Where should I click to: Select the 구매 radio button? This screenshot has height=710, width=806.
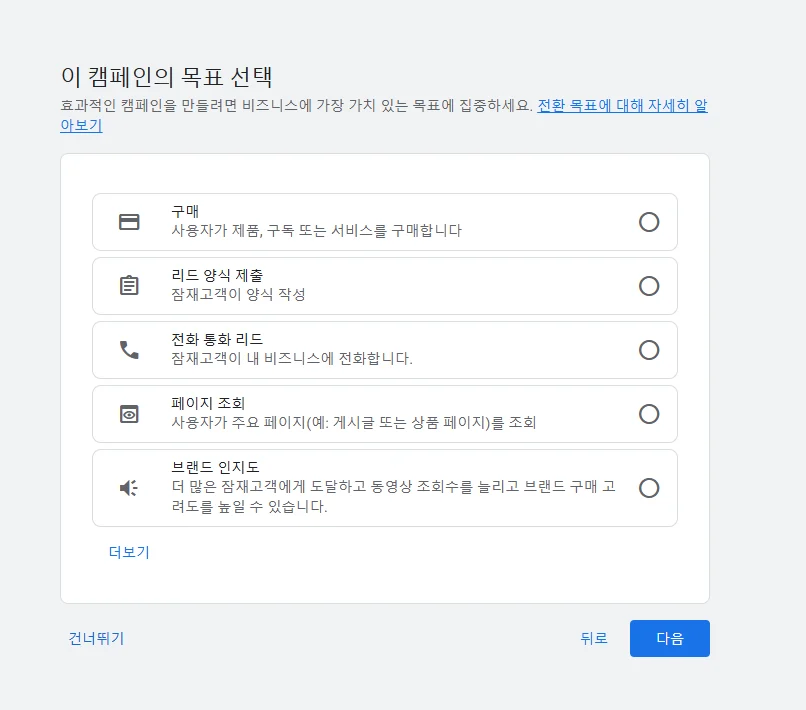point(649,222)
